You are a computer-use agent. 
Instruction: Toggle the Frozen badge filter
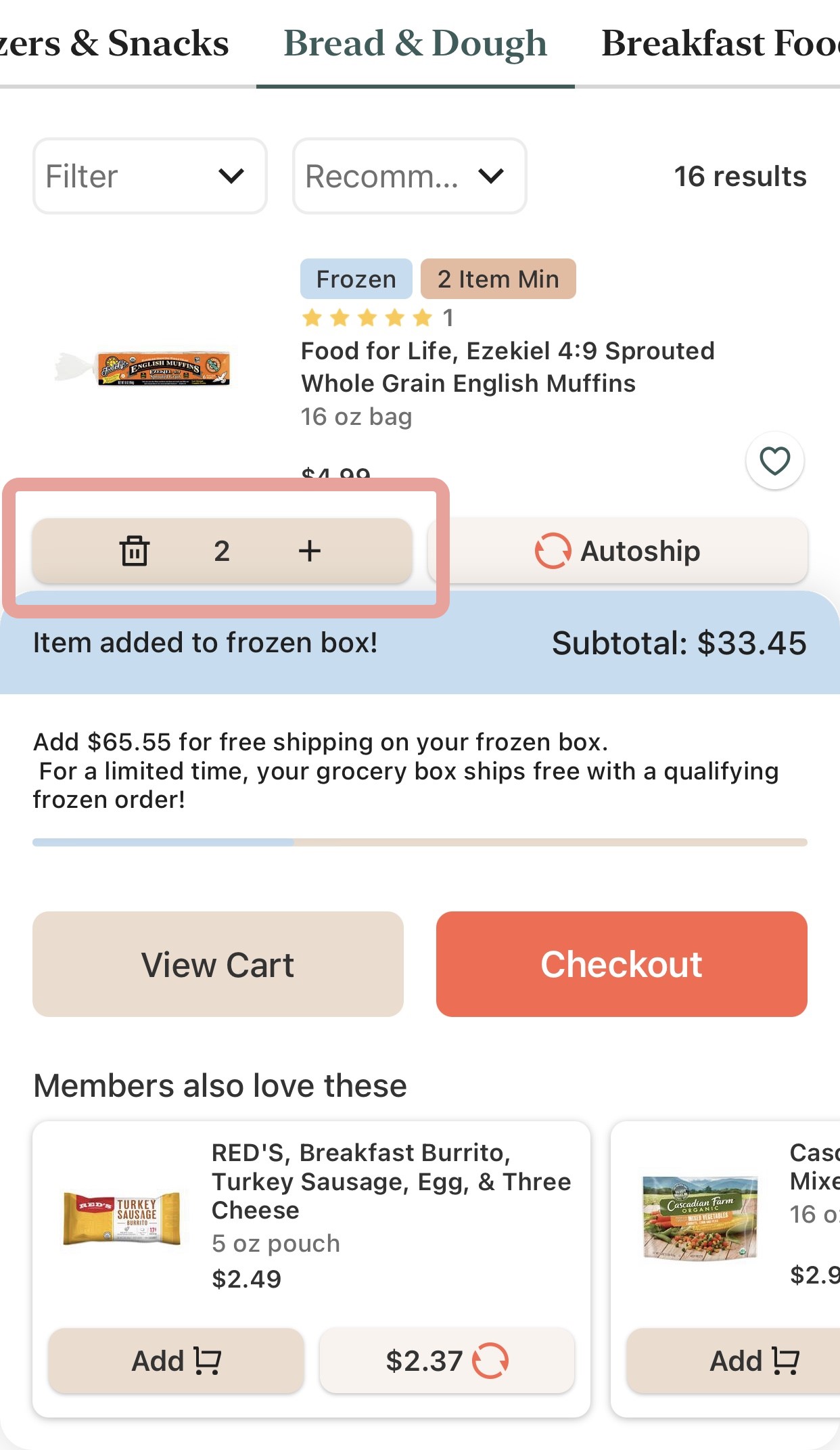click(356, 279)
